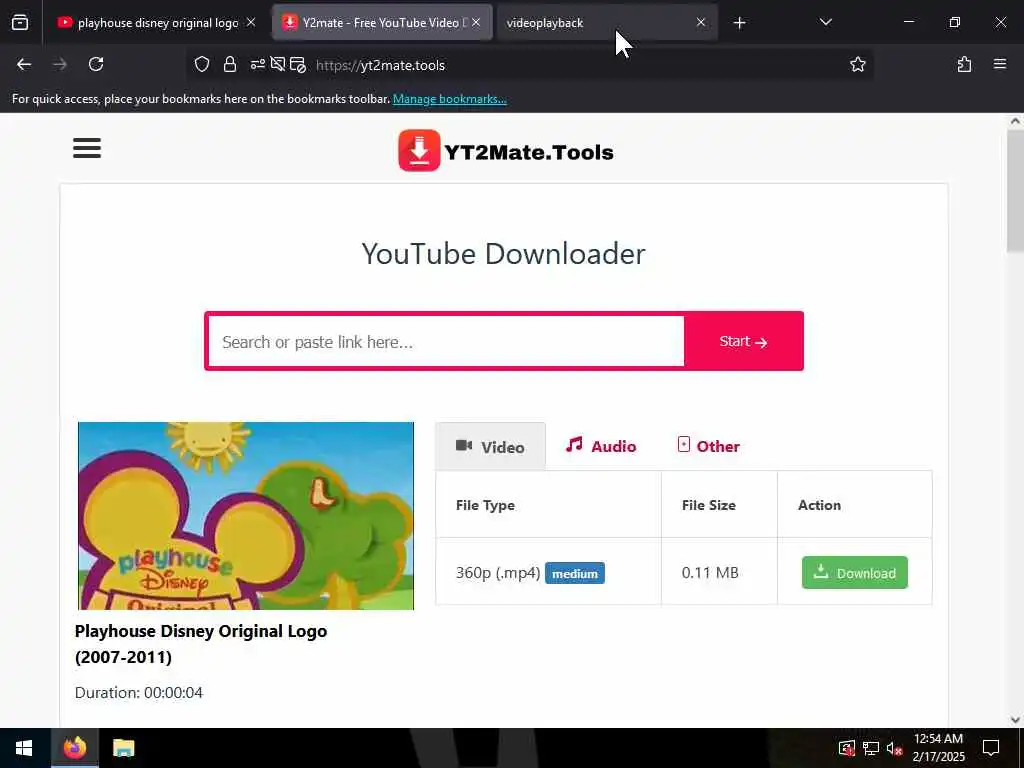Click the security alert tray icon

click(846, 748)
